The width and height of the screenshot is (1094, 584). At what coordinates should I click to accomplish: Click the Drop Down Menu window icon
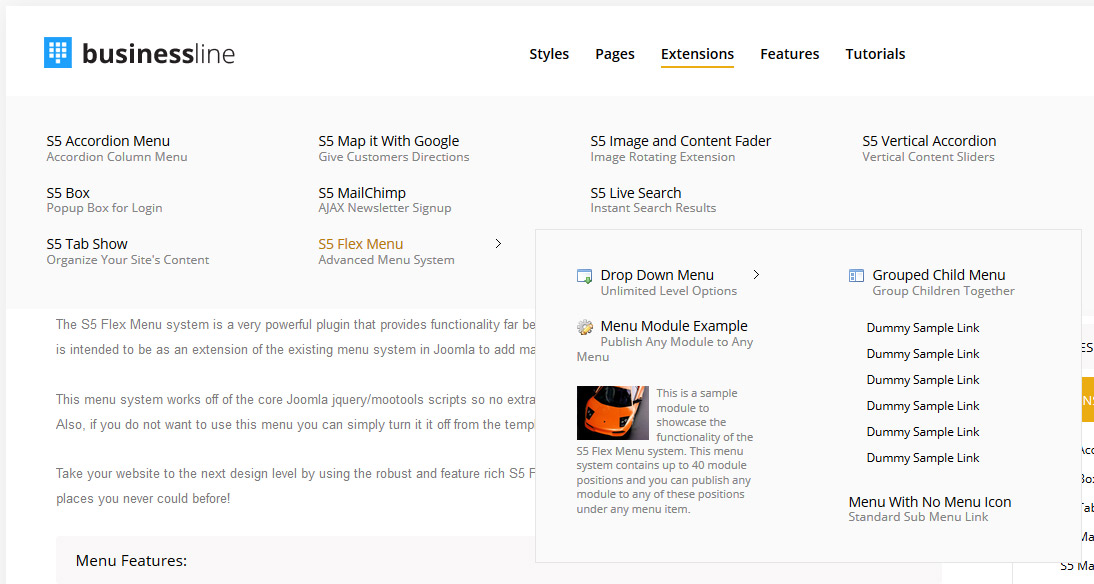585,276
